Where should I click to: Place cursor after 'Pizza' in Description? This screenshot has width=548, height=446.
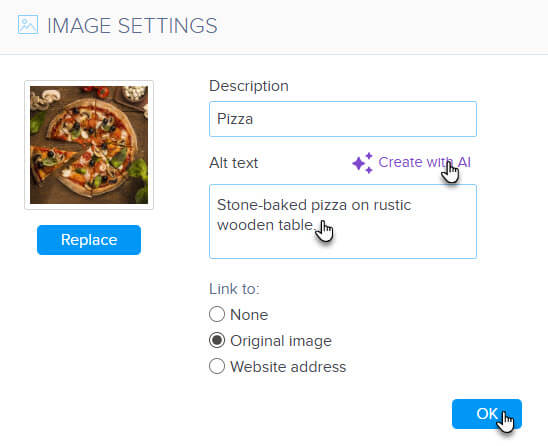254,119
